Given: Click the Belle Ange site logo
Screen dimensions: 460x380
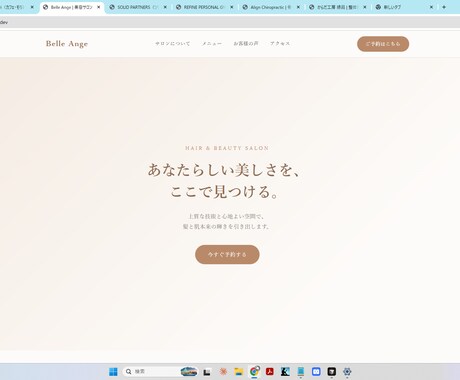Looking at the screenshot, I should 67,44.
